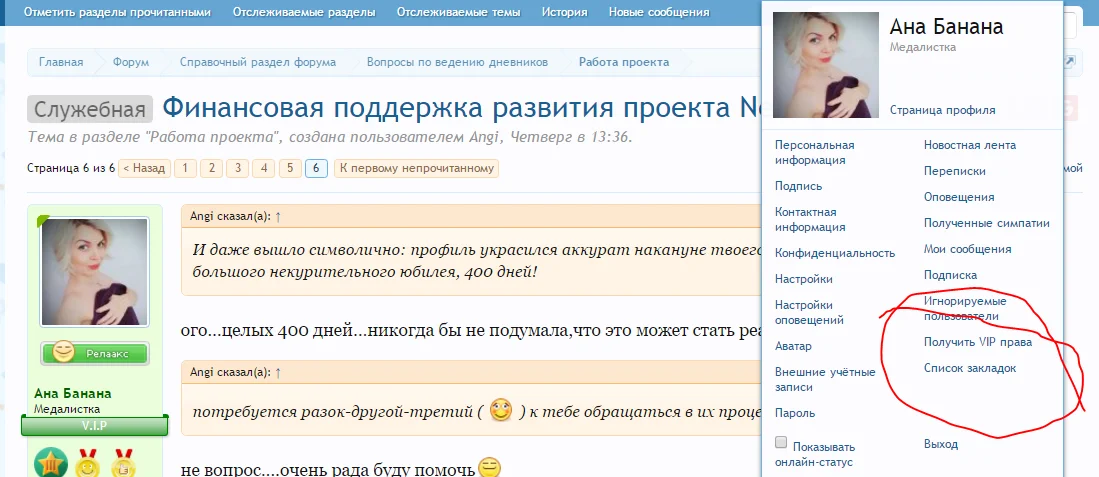The height and width of the screenshot is (477, 1099).
Task: Go to page 4 of the thread
Action: click(264, 168)
